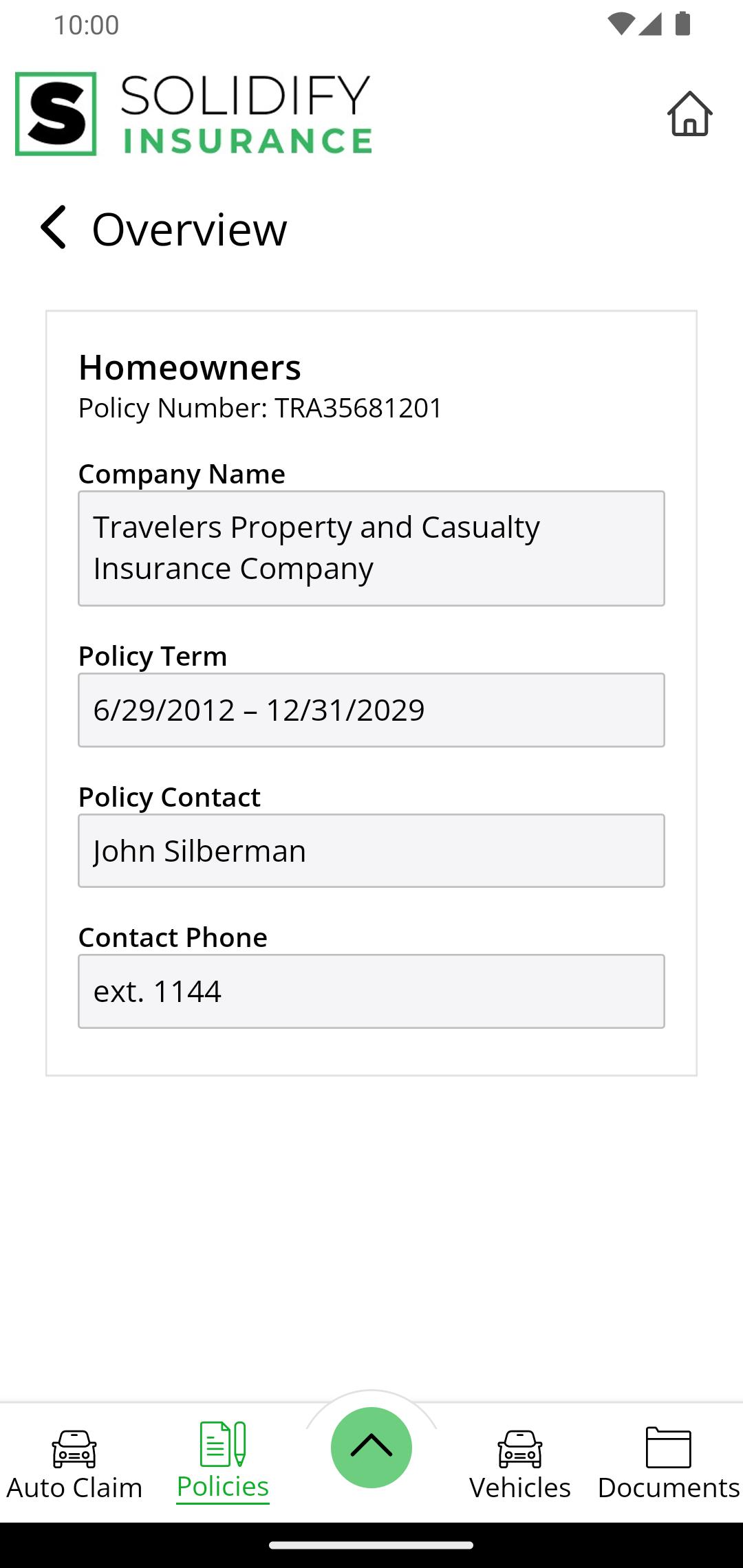
Task: Tap the Overview page title
Action: 190,229
